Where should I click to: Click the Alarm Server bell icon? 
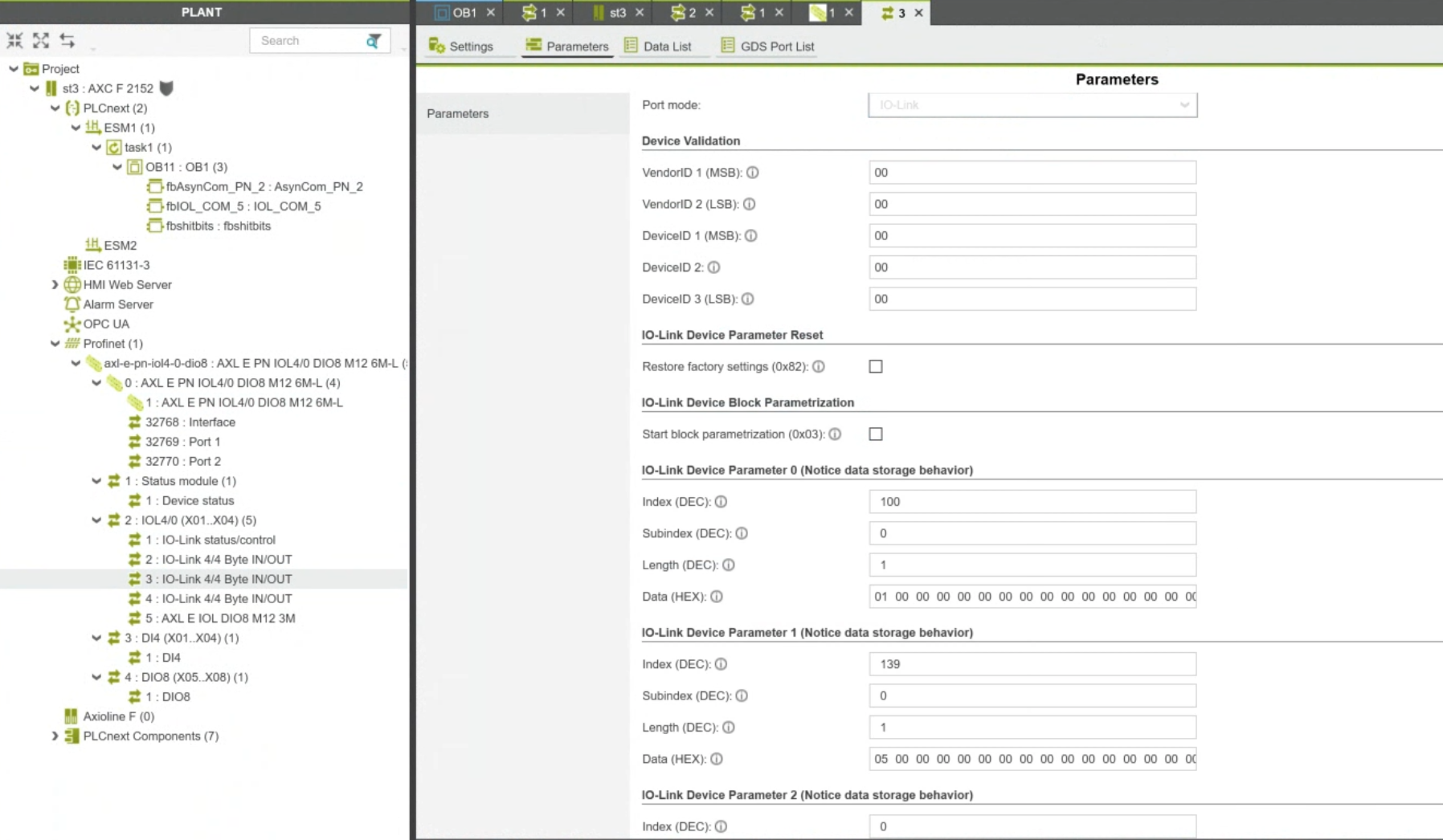click(72, 304)
